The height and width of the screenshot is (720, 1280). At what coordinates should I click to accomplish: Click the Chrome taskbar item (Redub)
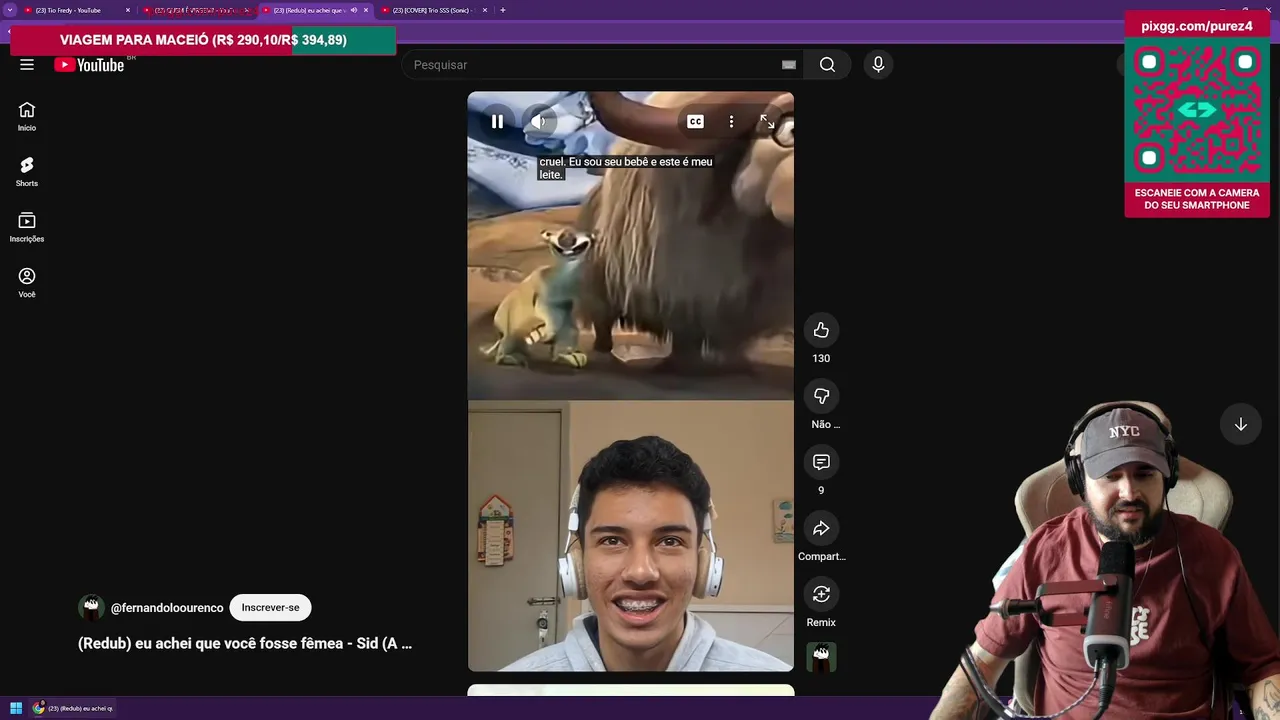[x=73, y=708]
